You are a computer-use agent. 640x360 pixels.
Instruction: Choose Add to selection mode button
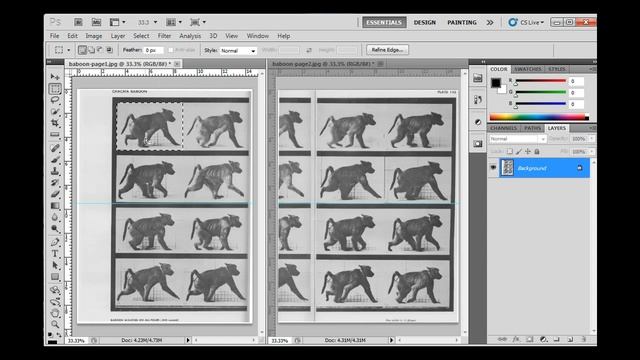point(91,50)
